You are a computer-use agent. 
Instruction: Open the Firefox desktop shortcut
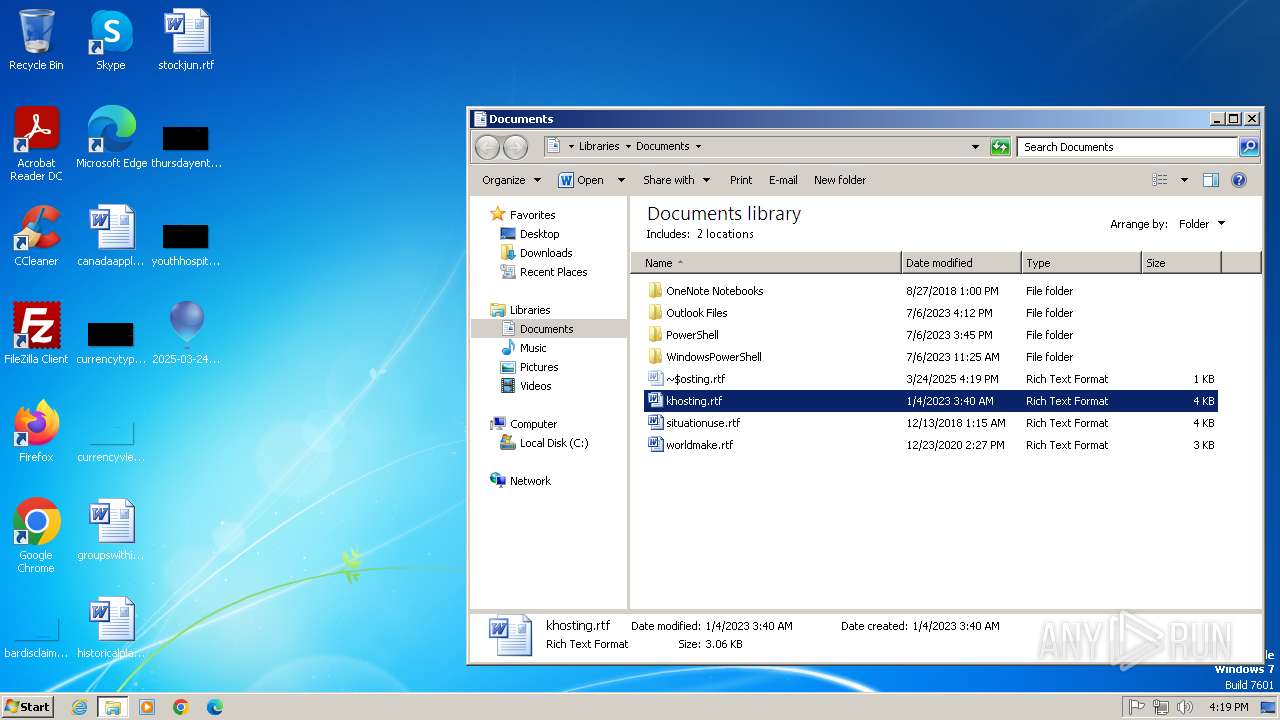click(x=36, y=431)
